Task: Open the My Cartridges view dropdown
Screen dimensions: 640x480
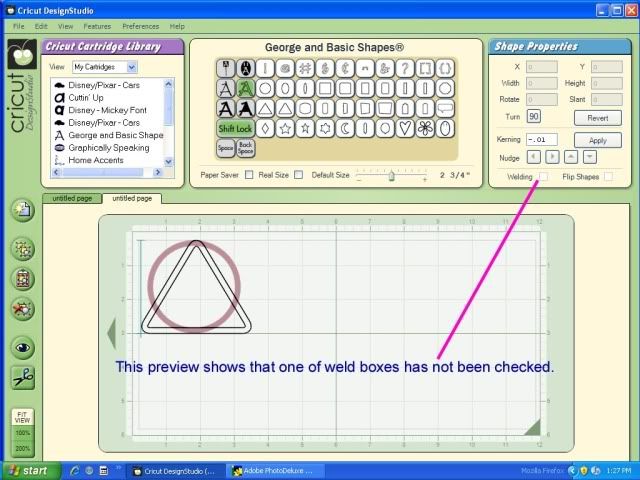Action: pos(132,67)
